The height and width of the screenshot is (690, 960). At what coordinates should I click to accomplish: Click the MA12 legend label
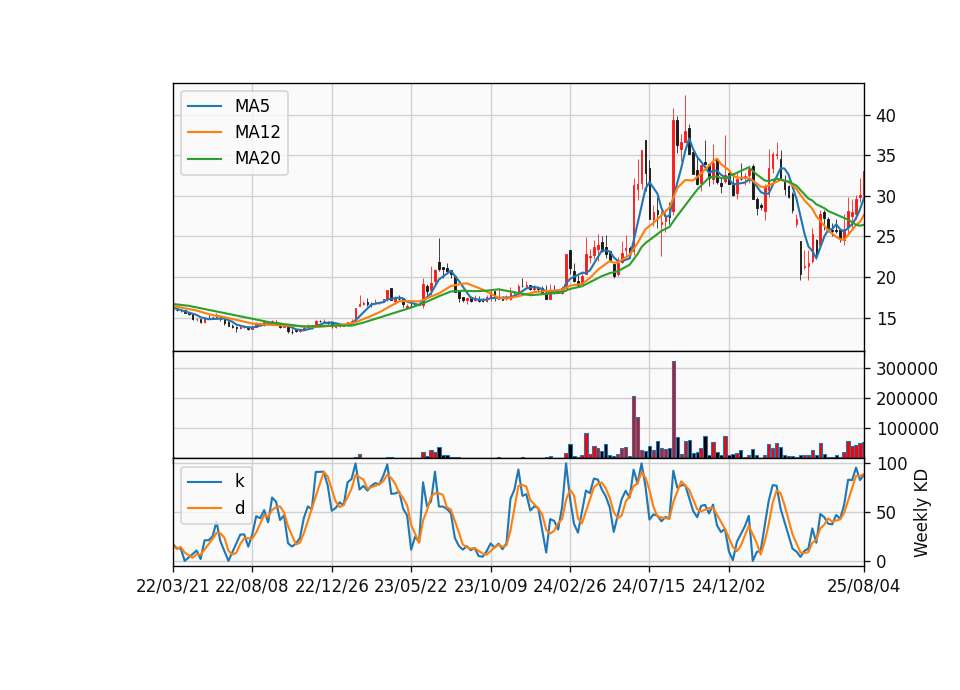pos(257,132)
